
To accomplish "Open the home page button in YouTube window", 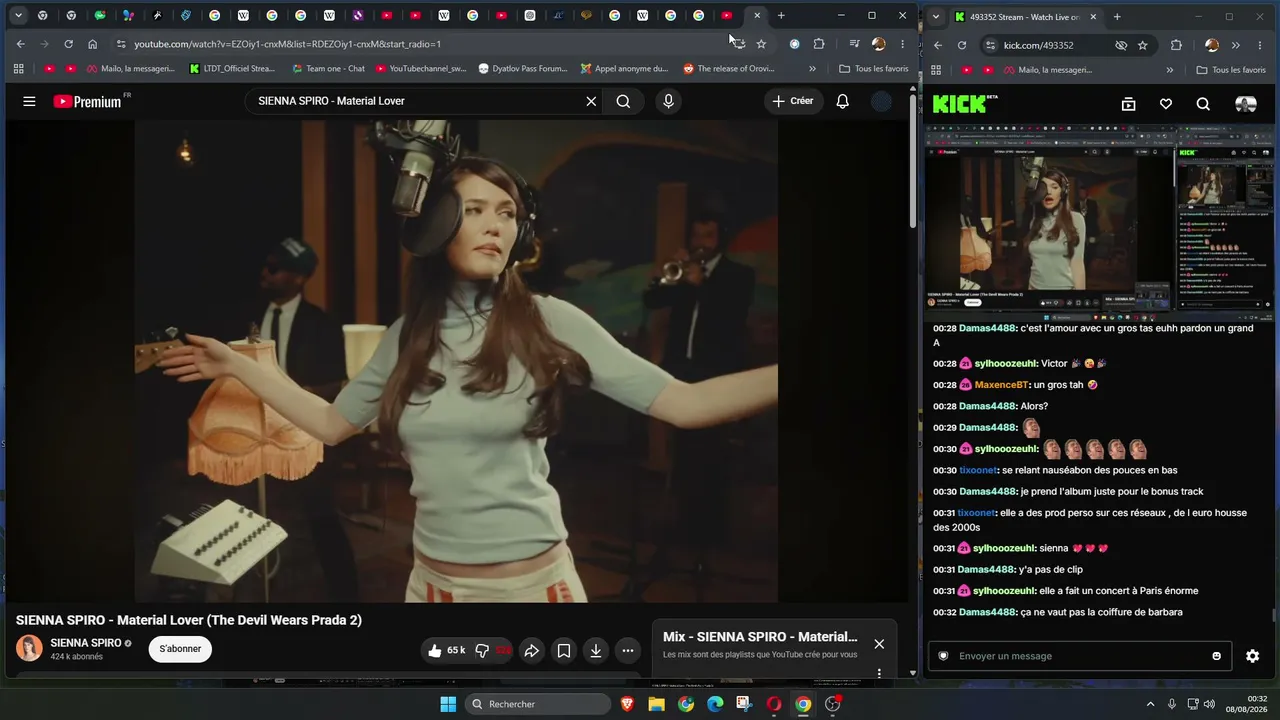I will (92, 44).
